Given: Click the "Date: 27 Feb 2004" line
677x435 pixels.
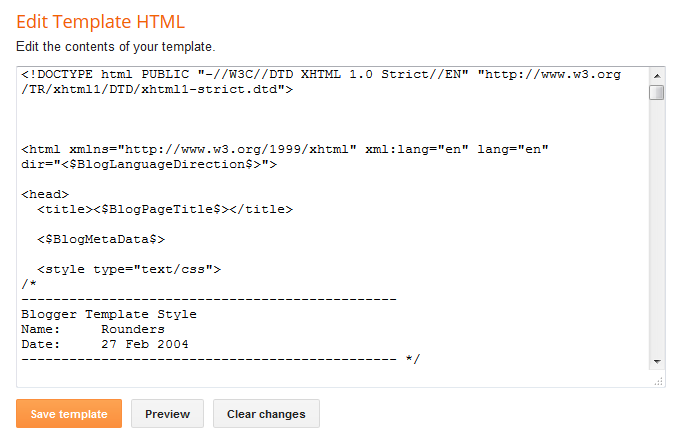Looking at the screenshot, I should click(x=105, y=344).
